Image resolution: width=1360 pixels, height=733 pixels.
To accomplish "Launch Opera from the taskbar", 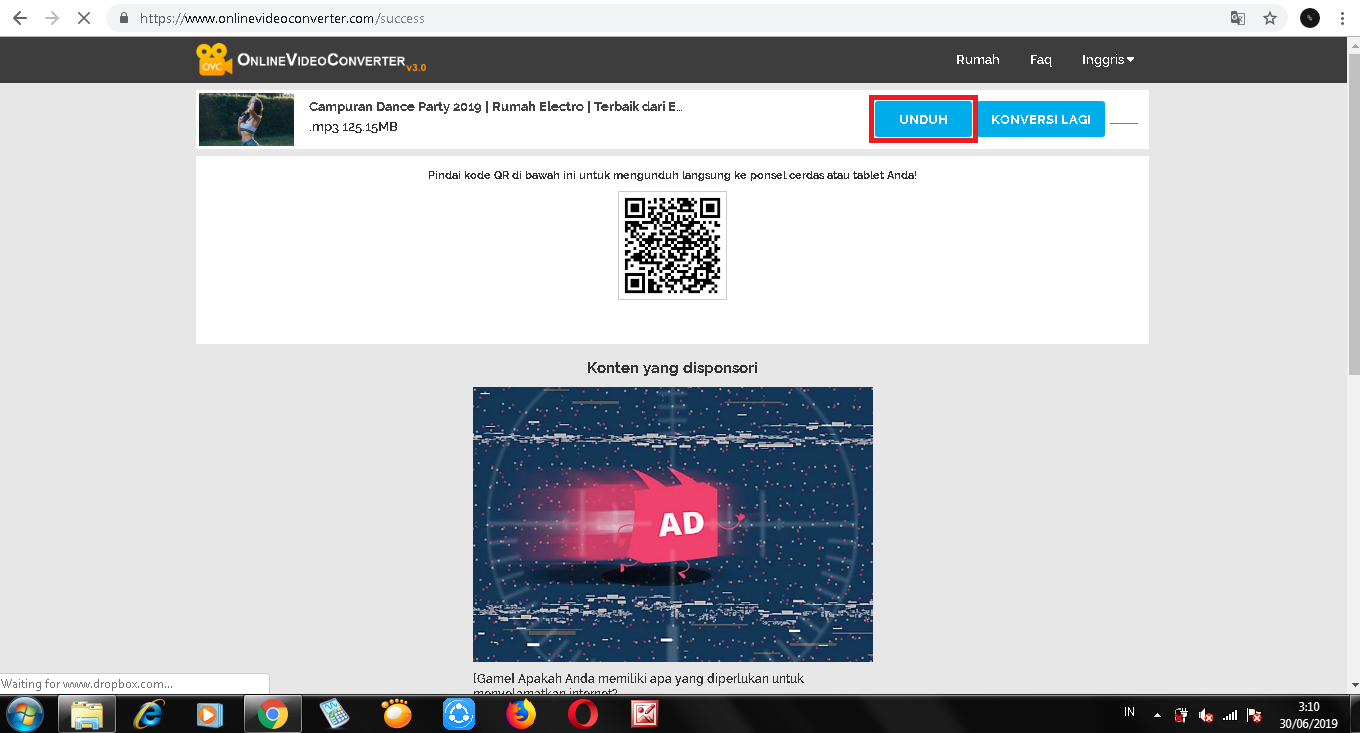I will 583,714.
